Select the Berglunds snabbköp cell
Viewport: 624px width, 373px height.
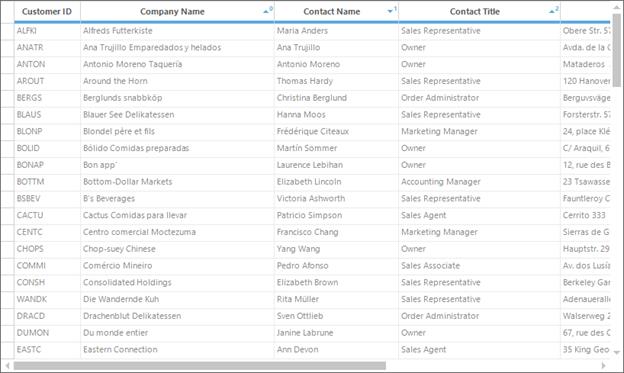(177, 98)
